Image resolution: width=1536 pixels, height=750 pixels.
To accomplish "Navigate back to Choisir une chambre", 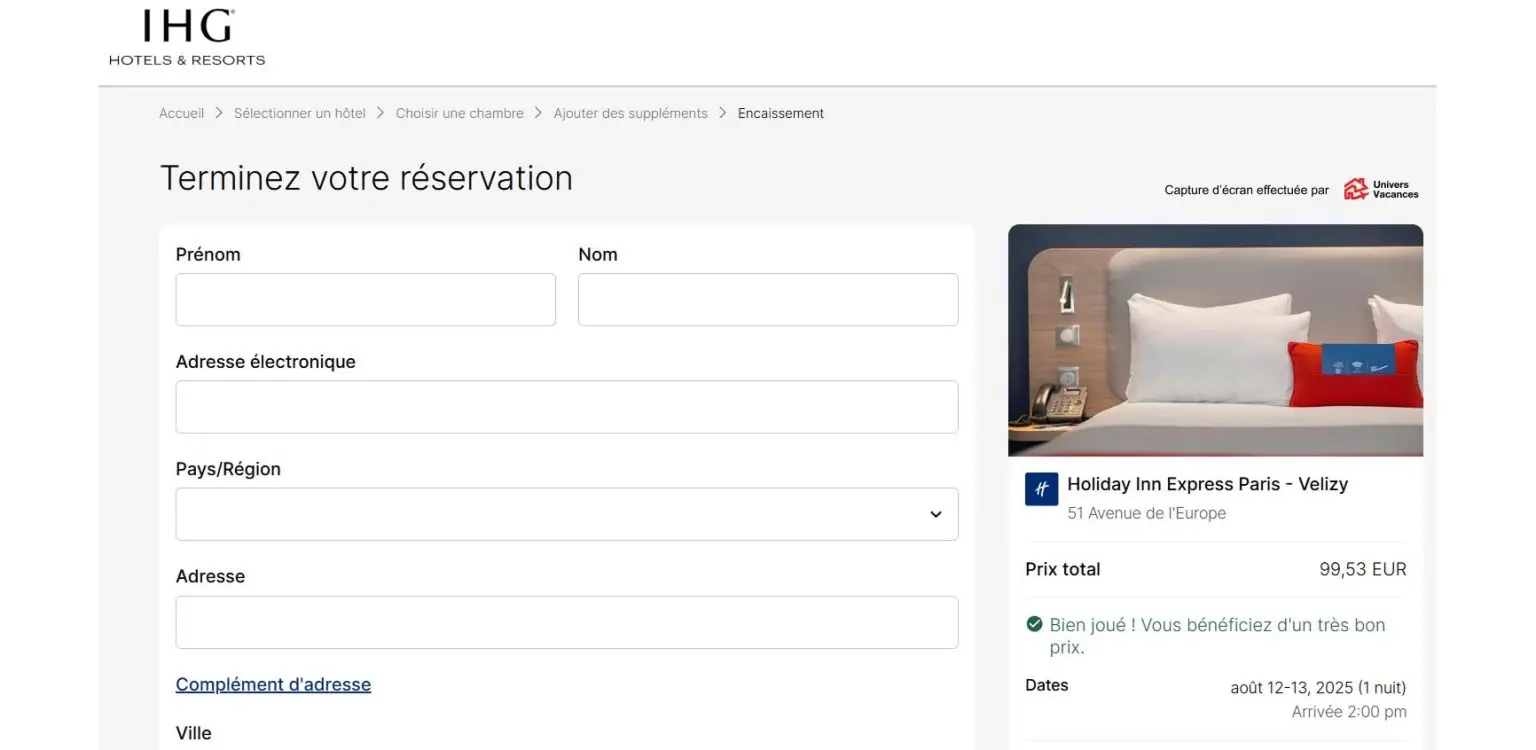I will coord(459,113).
